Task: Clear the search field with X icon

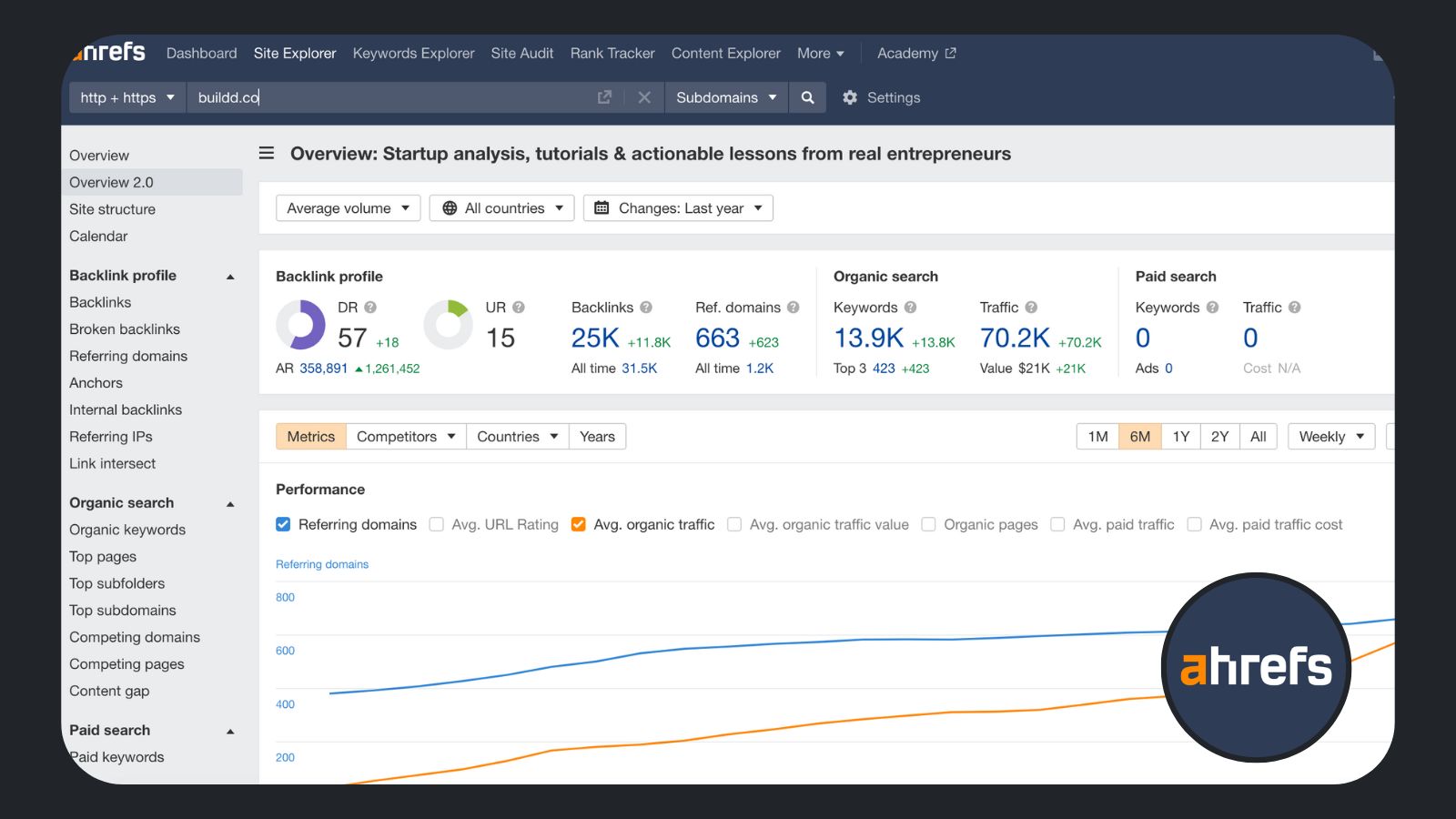Action: pos(644,97)
